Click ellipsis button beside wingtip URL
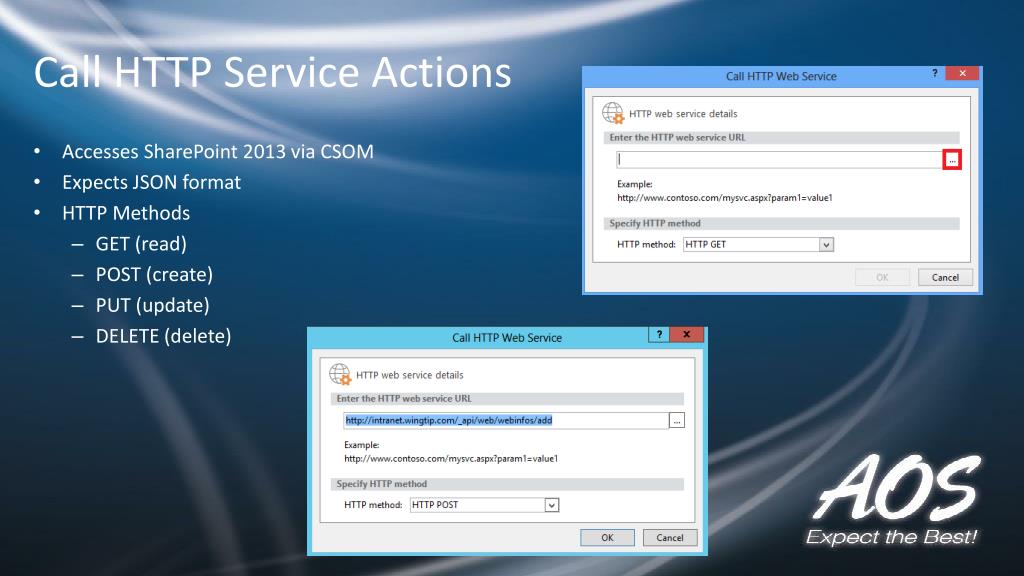This screenshot has width=1024, height=576. pyautogui.click(x=677, y=421)
